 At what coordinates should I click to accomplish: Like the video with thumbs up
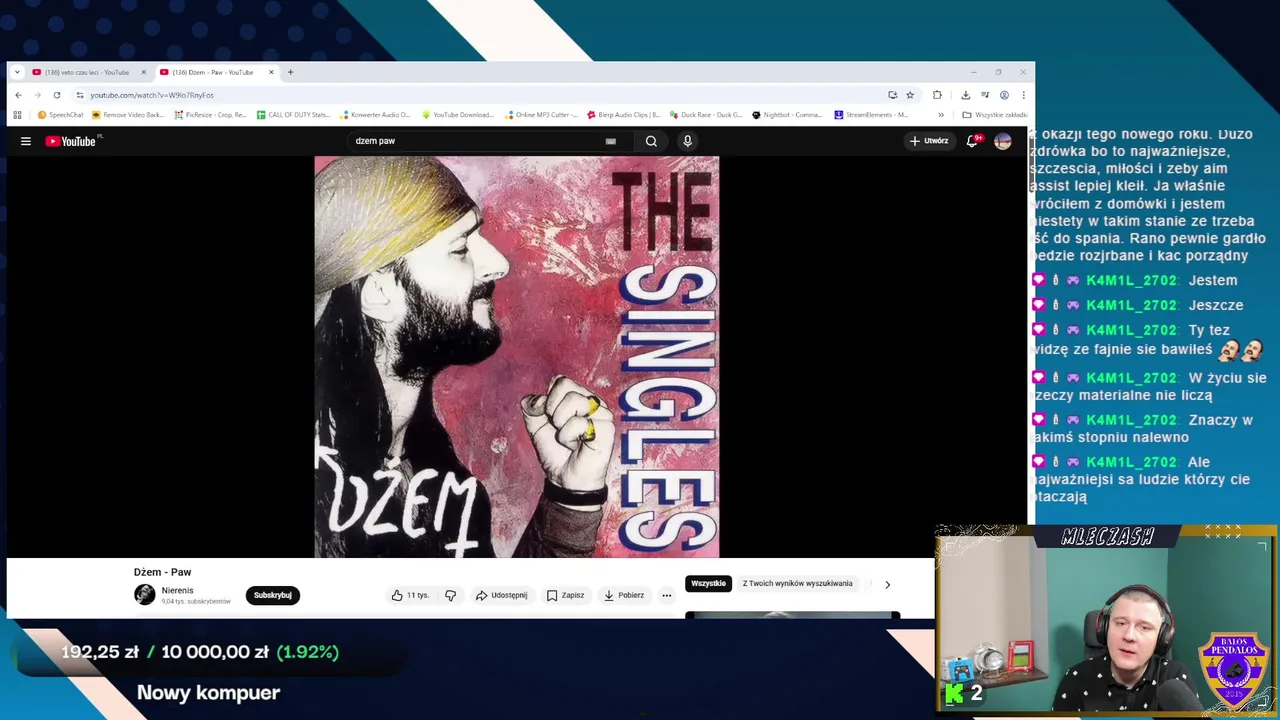pos(410,595)
